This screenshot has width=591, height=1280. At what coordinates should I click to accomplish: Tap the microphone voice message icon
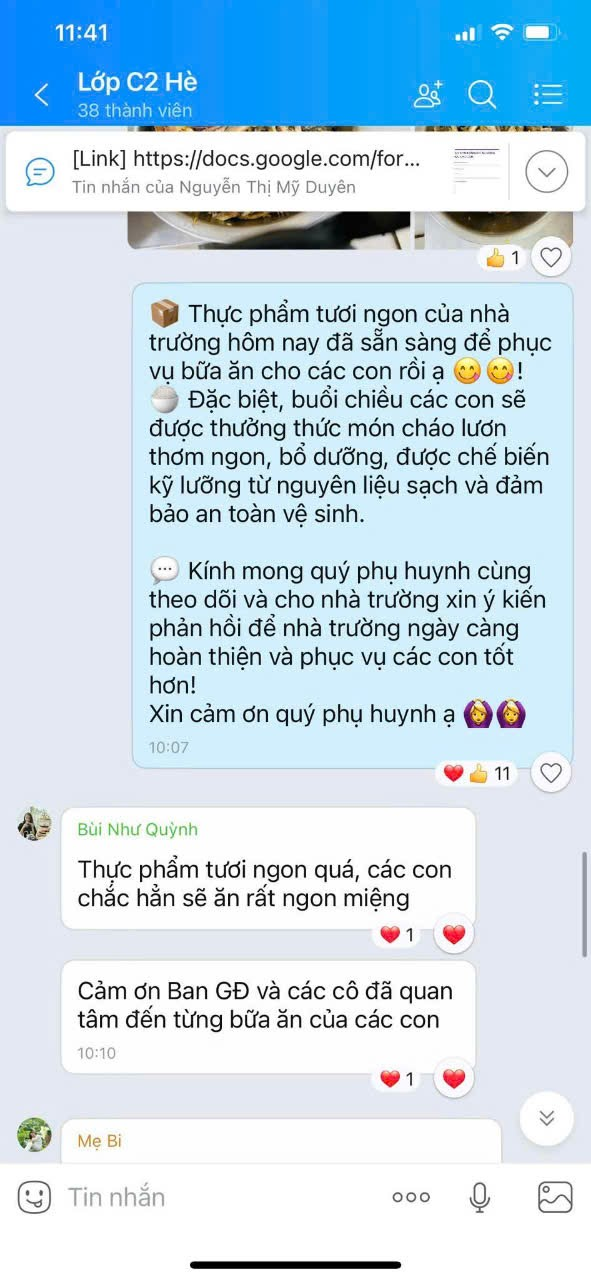tap(480, 1197)
